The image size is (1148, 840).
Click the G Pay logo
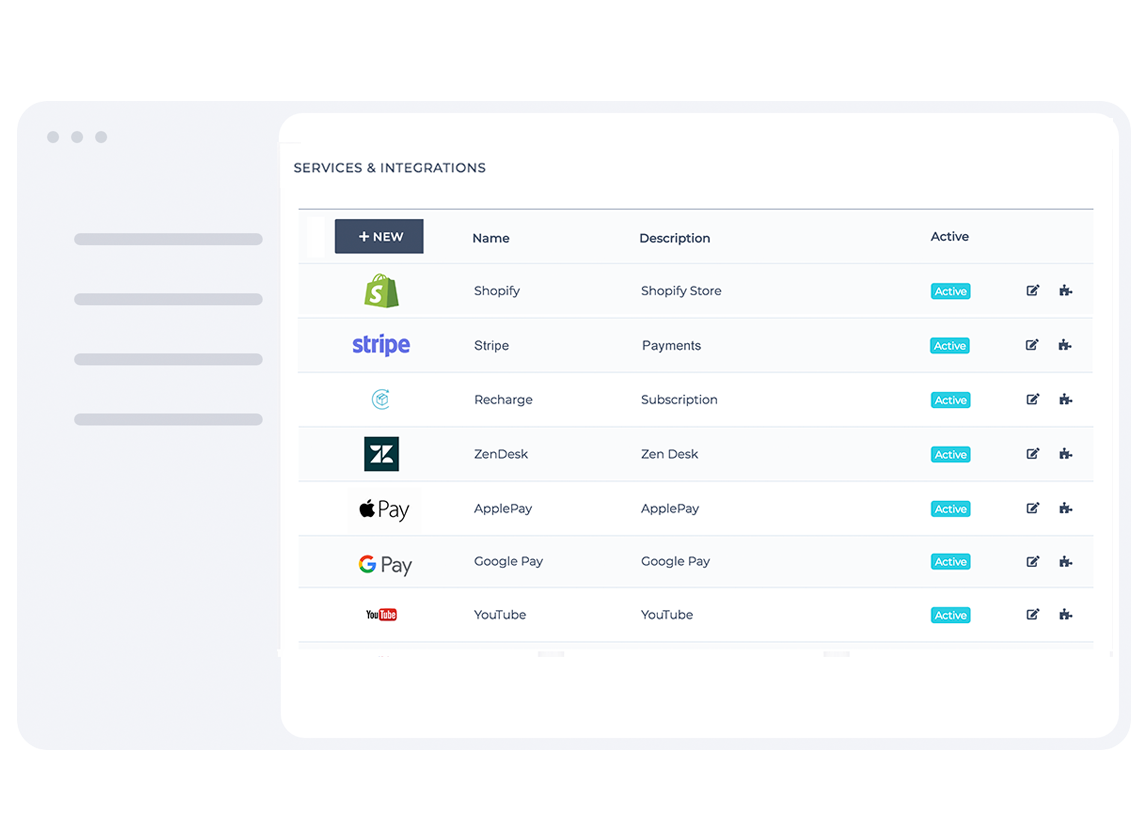385,565
